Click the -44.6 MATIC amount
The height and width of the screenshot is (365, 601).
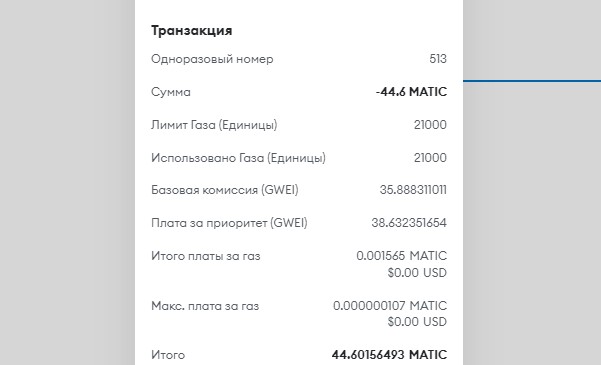point(411,92)
